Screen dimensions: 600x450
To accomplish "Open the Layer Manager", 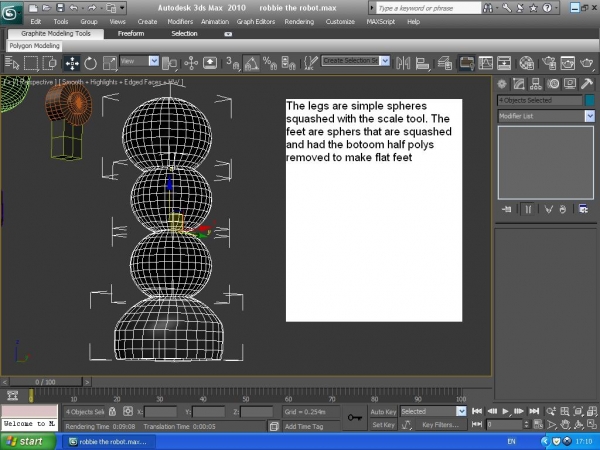I will 445,63.
